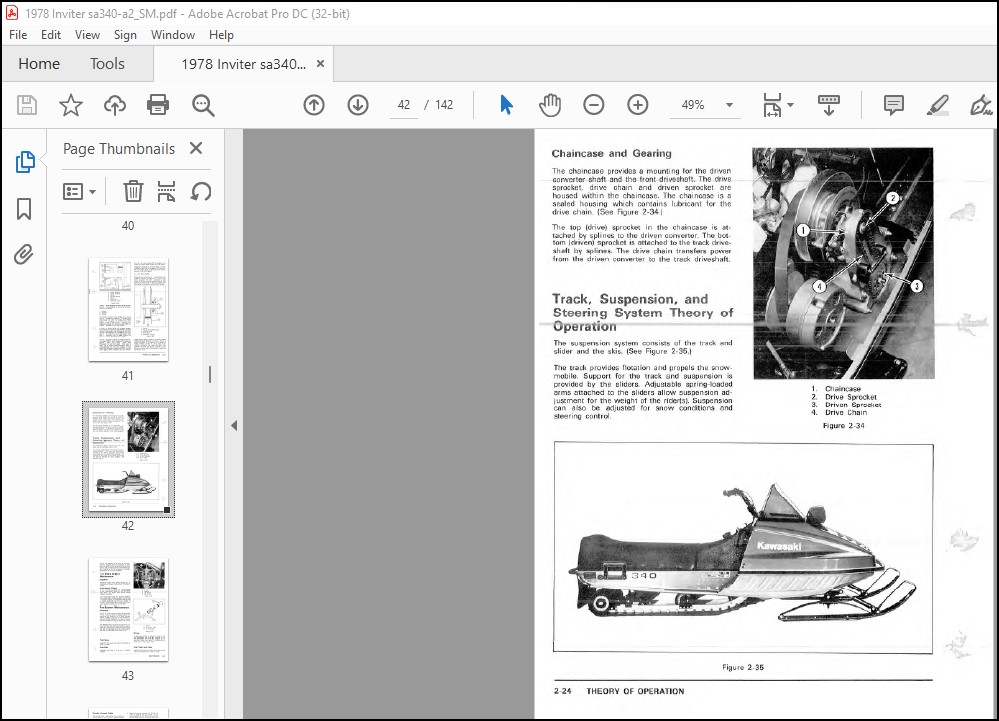Zoom out with the minus button

pyautogui.click(x=594, y=105)
